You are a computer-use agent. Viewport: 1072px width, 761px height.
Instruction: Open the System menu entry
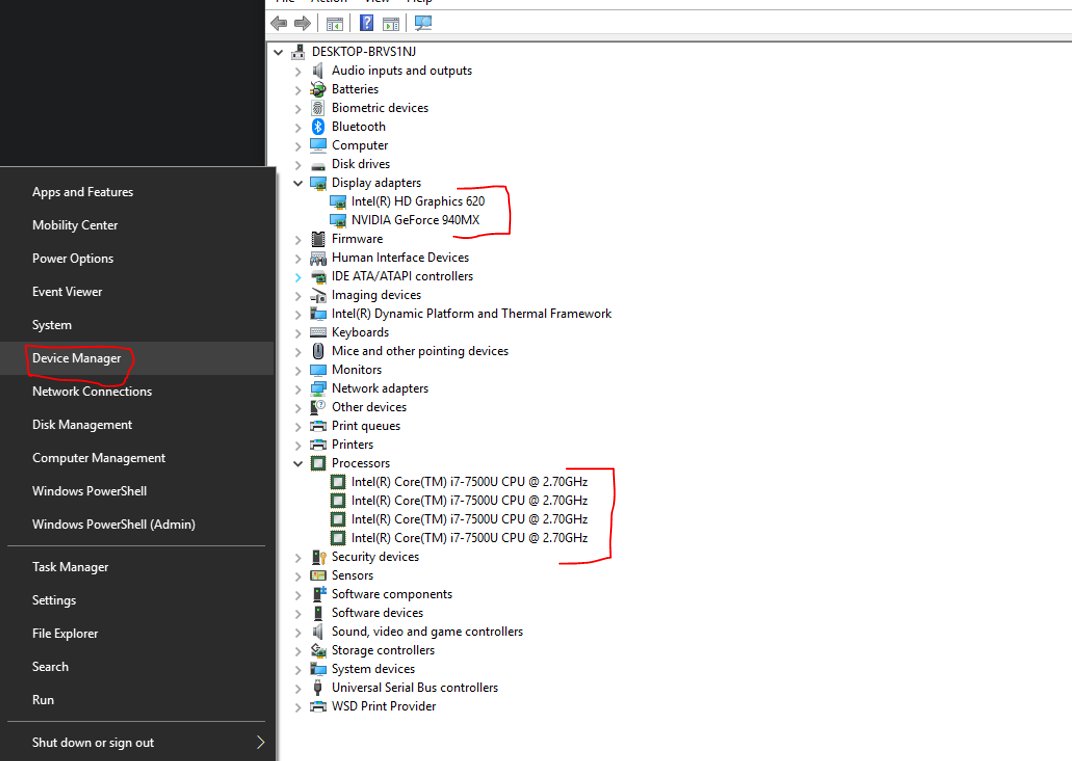point(137,325)
